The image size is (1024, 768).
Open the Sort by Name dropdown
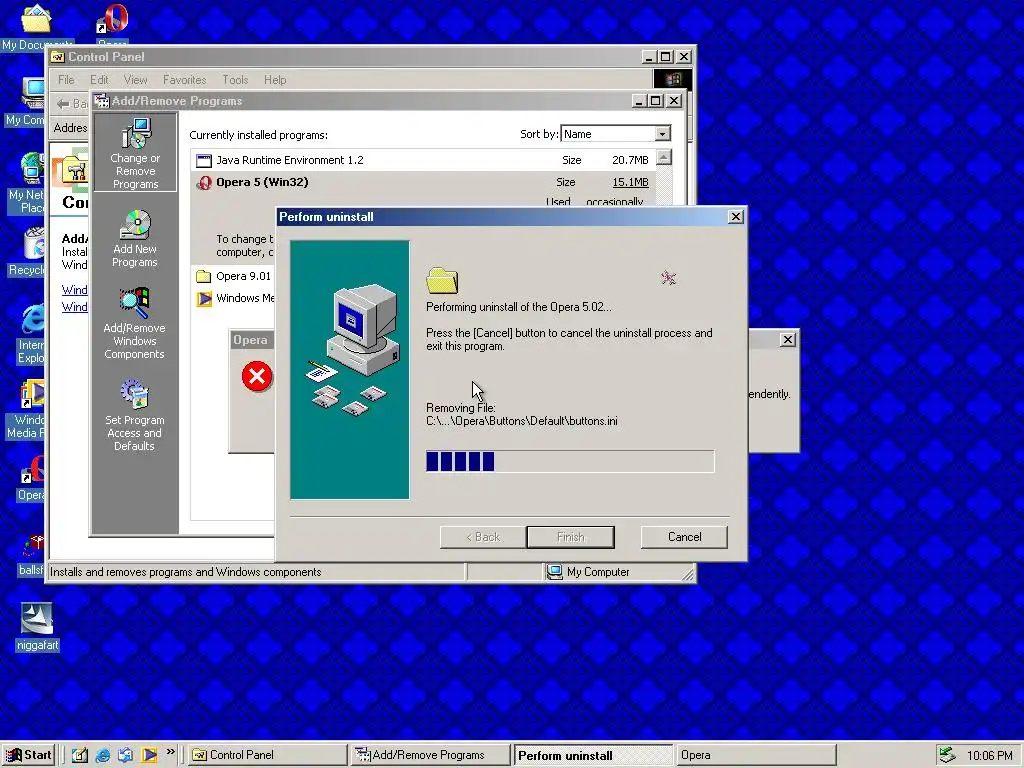point(662,134)
